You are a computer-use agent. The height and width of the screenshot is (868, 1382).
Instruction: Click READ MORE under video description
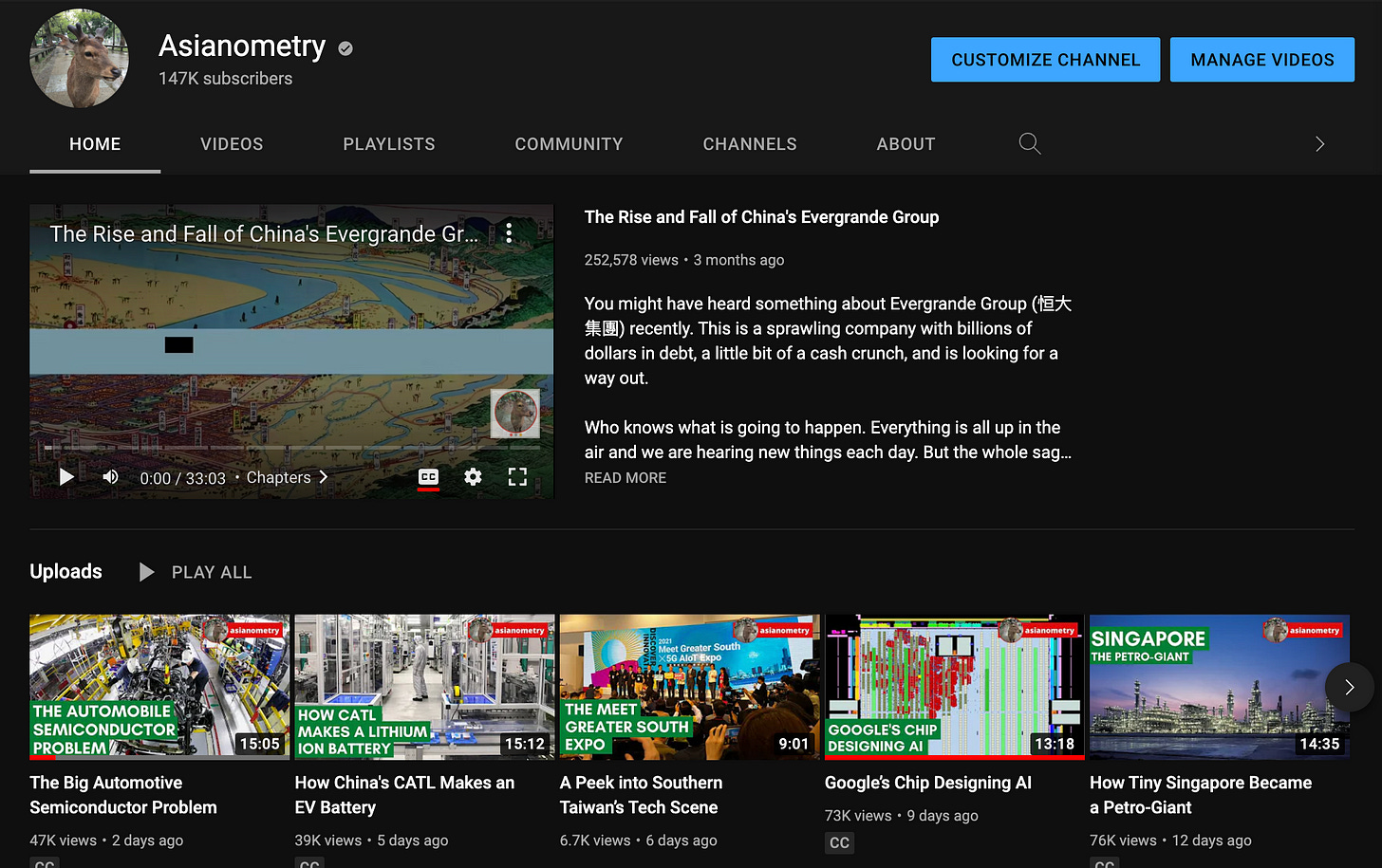click(626, 478)
